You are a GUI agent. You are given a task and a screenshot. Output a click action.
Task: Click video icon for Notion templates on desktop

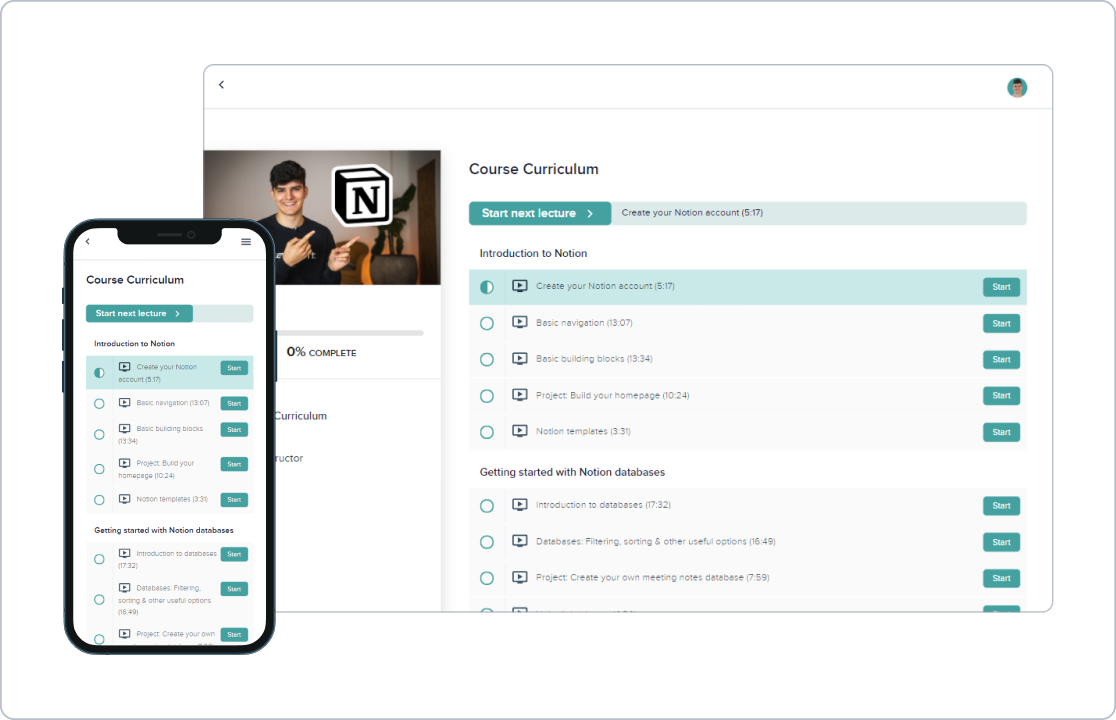(520, 431)
